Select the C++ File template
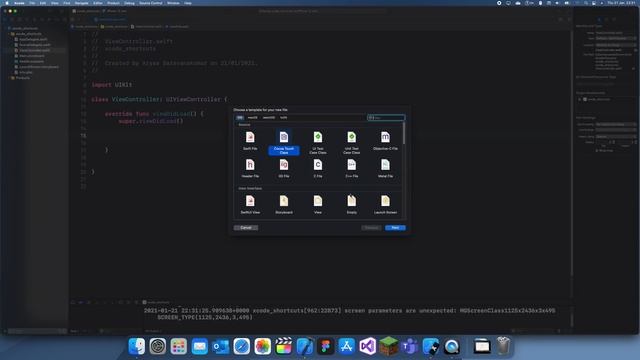 (x=351, y=168)
